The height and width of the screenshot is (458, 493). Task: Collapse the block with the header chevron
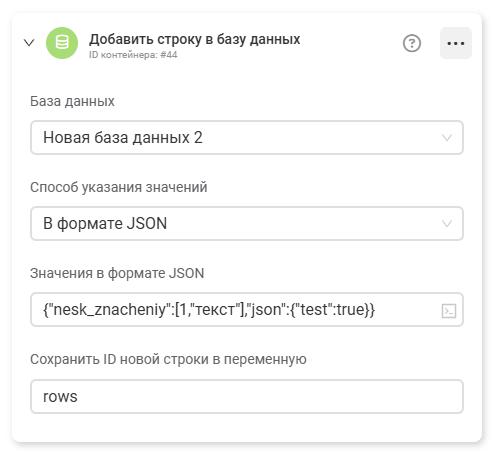click(x=29, y=43)
